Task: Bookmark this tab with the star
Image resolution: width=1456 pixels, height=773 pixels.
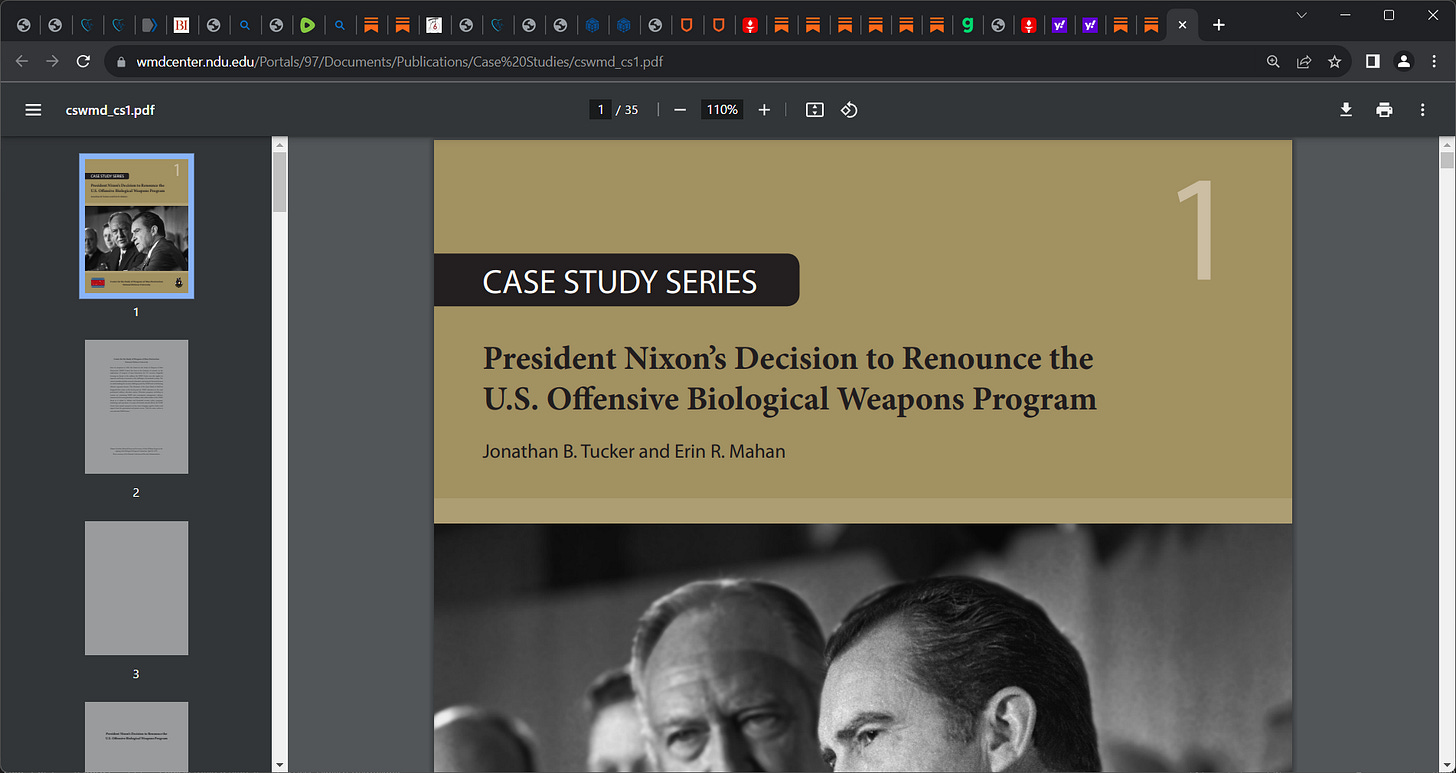Action: pos(1334,61)
